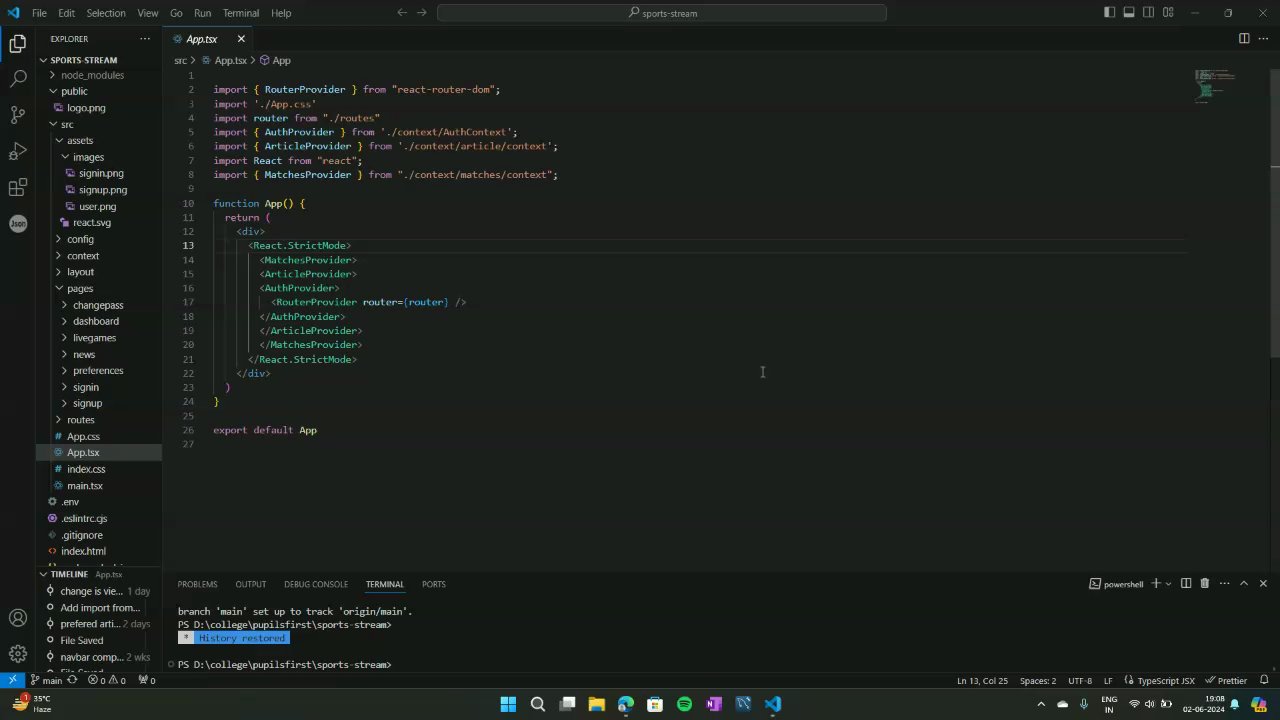Change encoding via UTF-8 status item
1280x720 pixels.
click(1080, 680)
